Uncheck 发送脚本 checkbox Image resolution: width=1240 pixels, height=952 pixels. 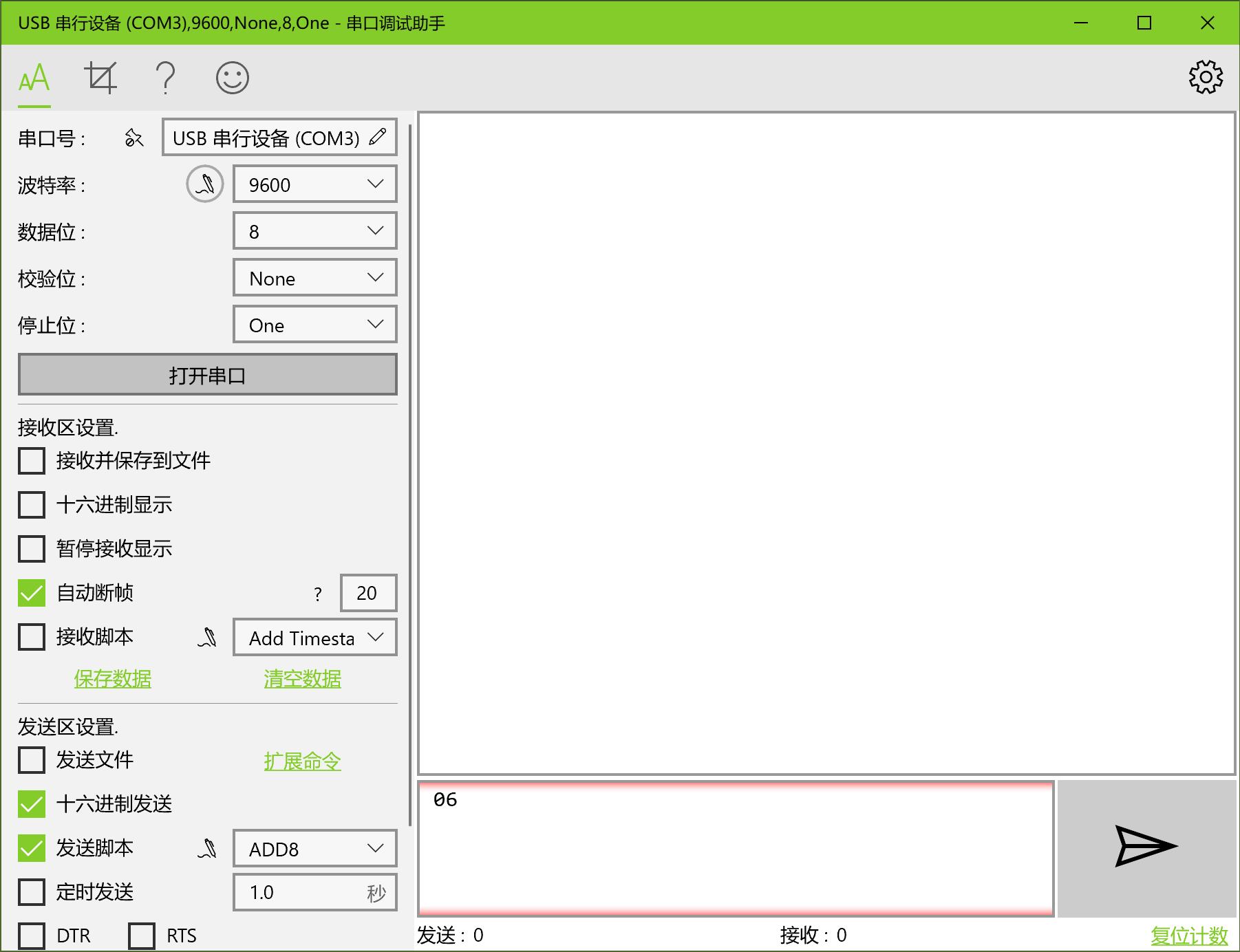tap(32, 848)
